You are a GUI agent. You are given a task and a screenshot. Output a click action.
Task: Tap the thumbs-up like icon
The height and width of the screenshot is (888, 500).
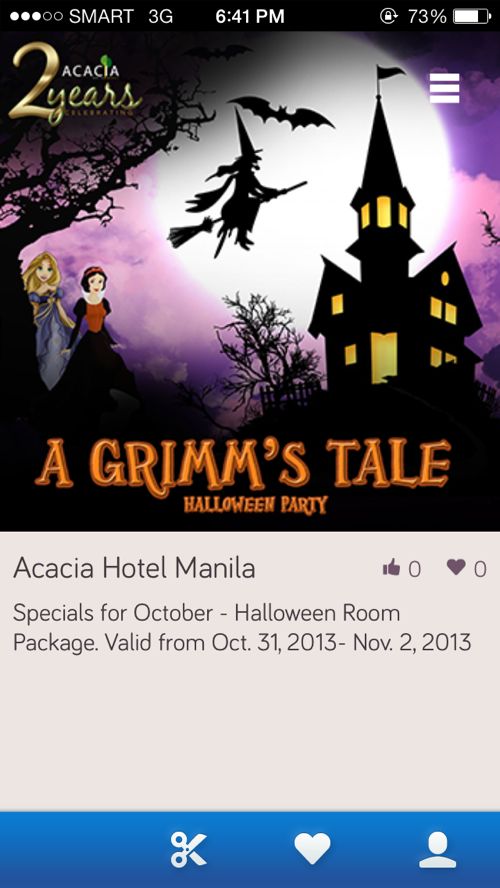391,567
